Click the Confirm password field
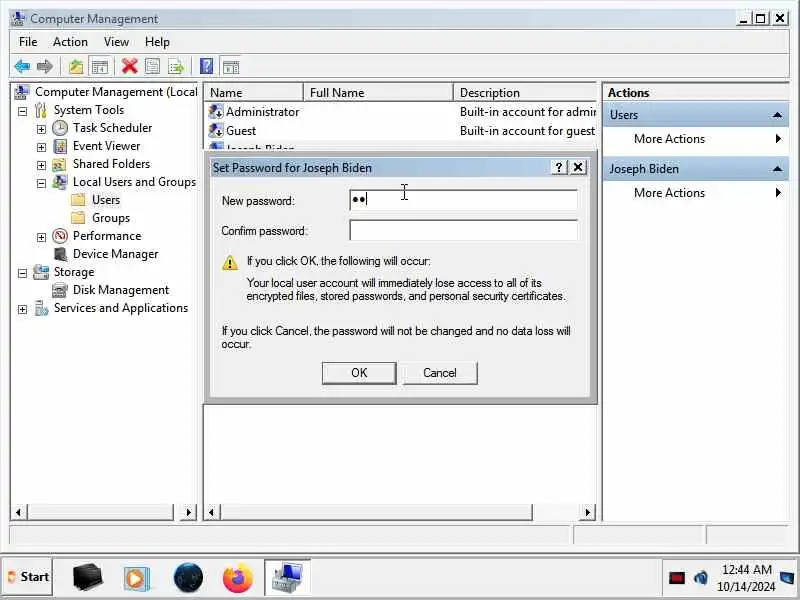800x600 pixels. (463, 231)
